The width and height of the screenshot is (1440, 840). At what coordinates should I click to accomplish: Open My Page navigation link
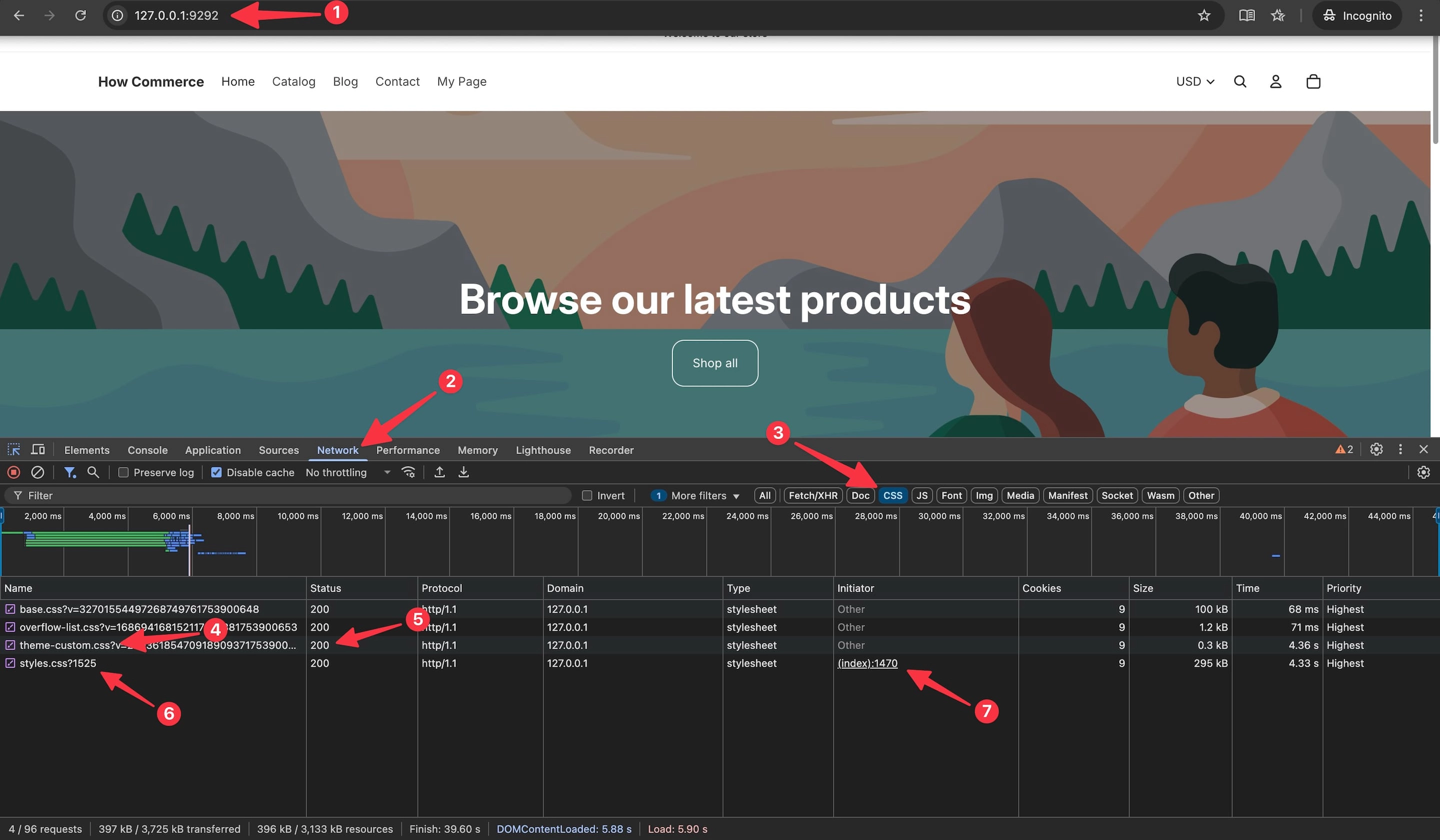tap(461, 81)
